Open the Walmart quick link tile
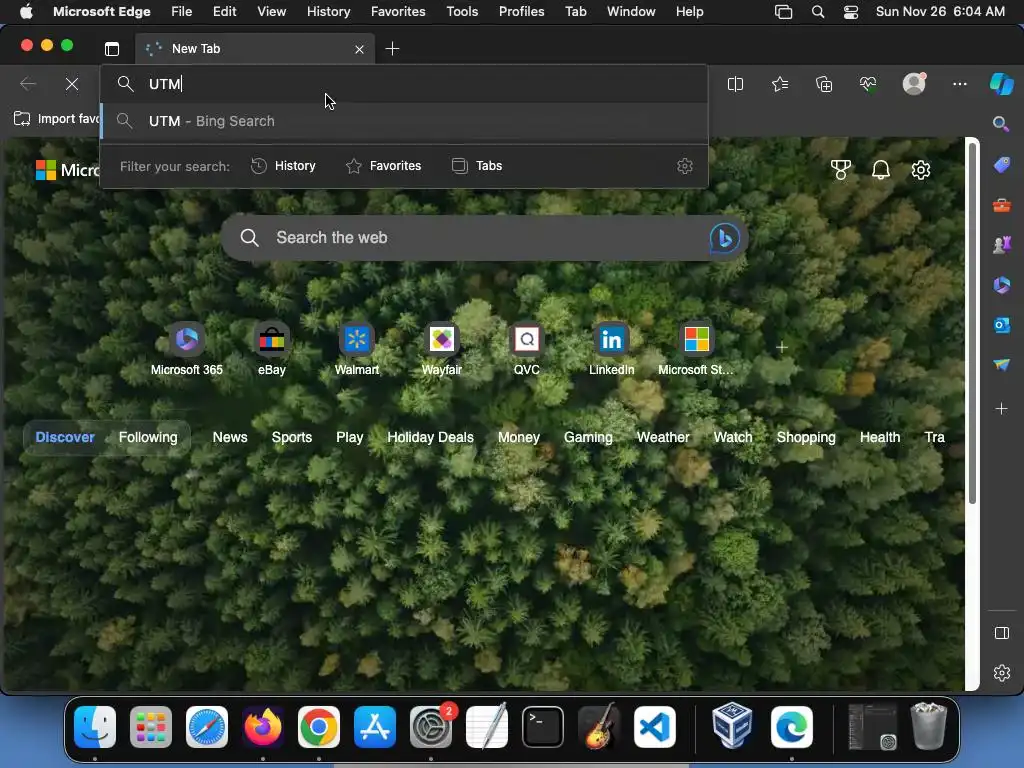The height and width of the screenshot is (768, 1024). coord(357,349)
